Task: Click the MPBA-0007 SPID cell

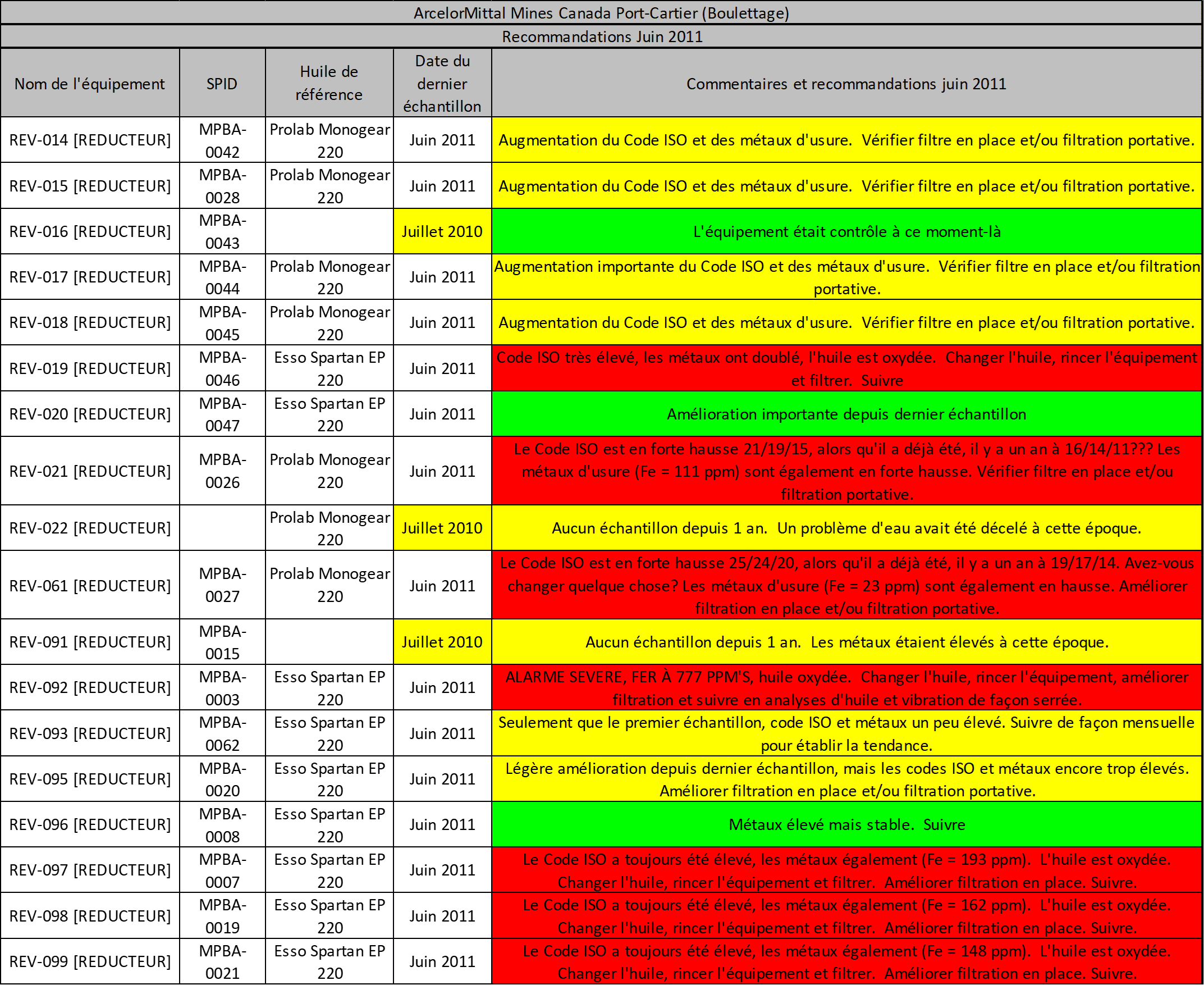Action: [x=222, y=870]
